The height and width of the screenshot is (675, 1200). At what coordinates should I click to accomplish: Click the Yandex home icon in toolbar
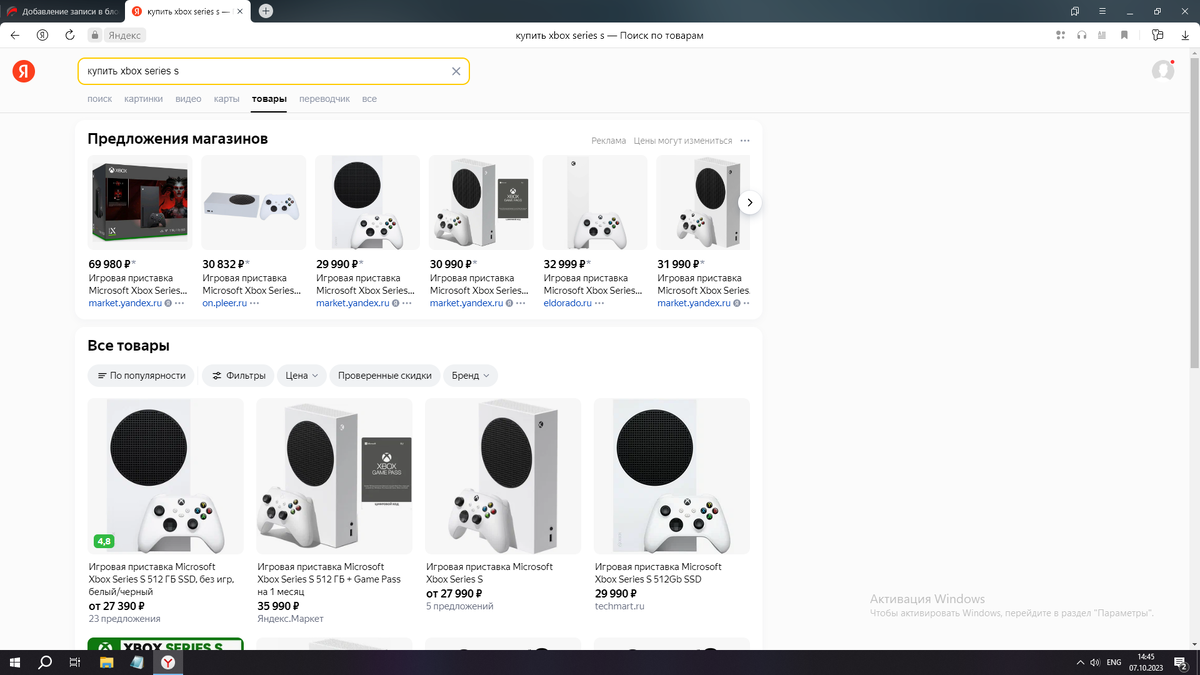pos(43,35)
